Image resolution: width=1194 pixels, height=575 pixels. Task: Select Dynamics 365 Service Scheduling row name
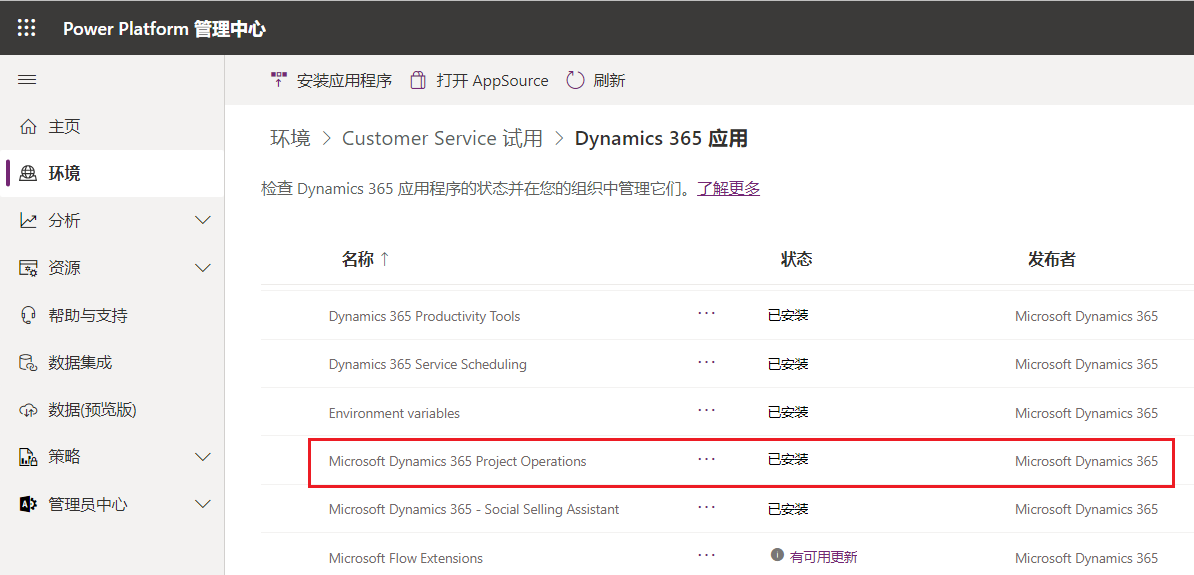[427, 365]
